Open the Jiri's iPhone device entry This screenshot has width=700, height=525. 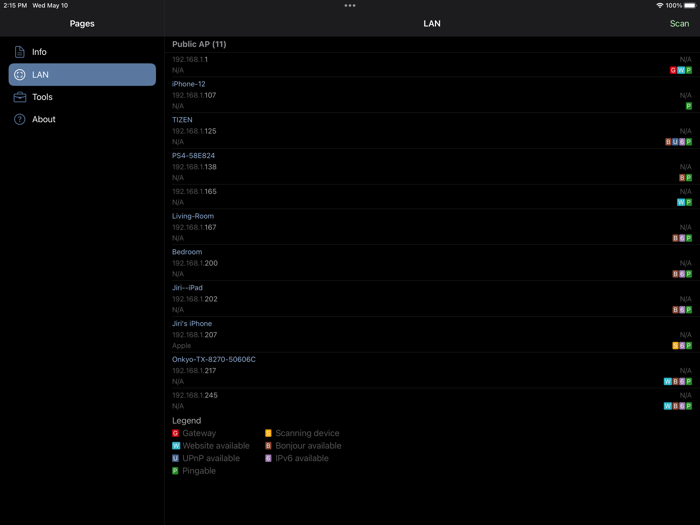point(432,334)
